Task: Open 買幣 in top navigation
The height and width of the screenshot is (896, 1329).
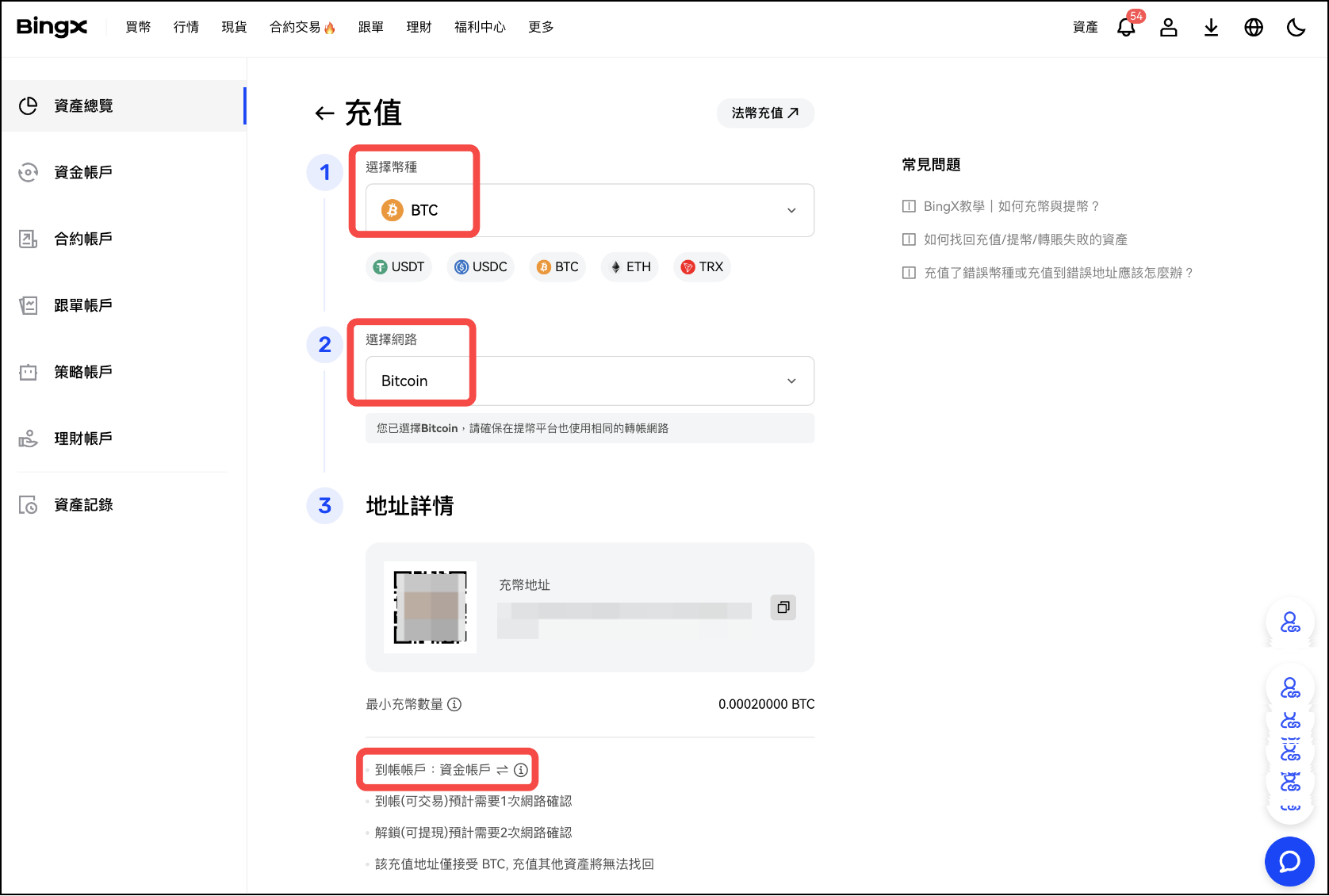Action: pos(138,27)
